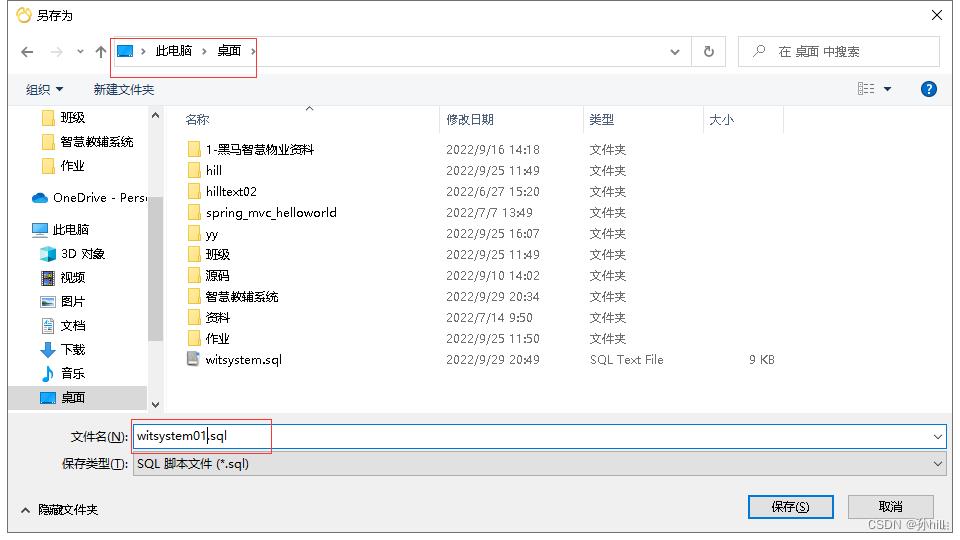Open the view options dropdown arrow
960x540 pixels.
tap(888, 89)
